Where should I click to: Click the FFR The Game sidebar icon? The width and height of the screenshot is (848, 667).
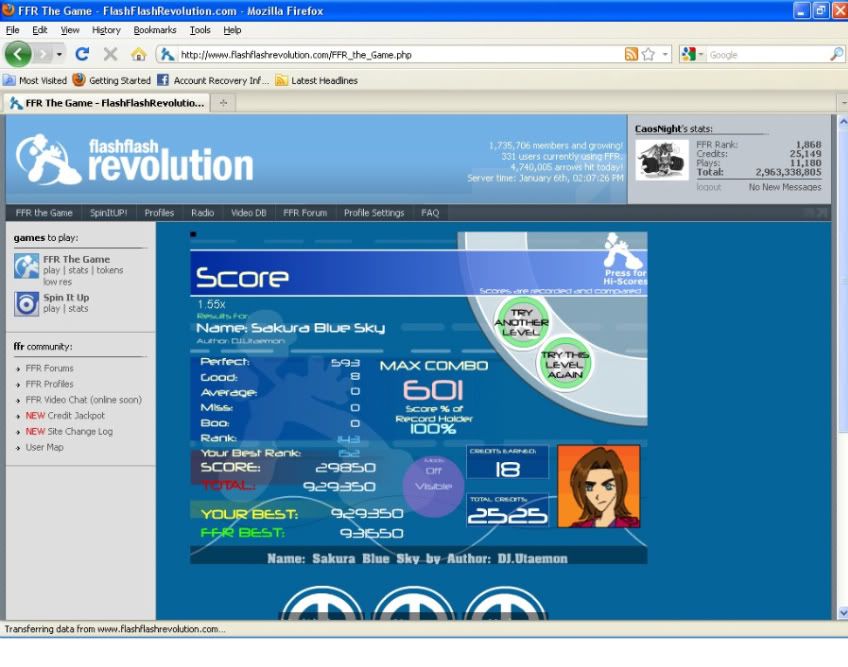pyautogui.click(x=26, y=265)
